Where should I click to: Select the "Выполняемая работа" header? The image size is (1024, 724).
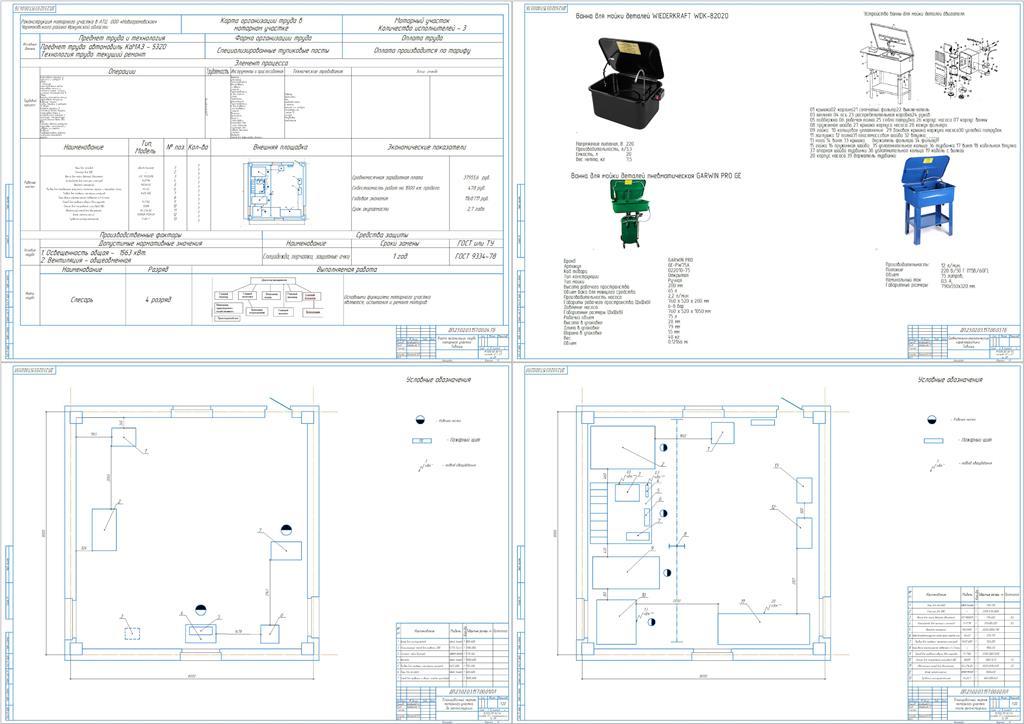347,269
